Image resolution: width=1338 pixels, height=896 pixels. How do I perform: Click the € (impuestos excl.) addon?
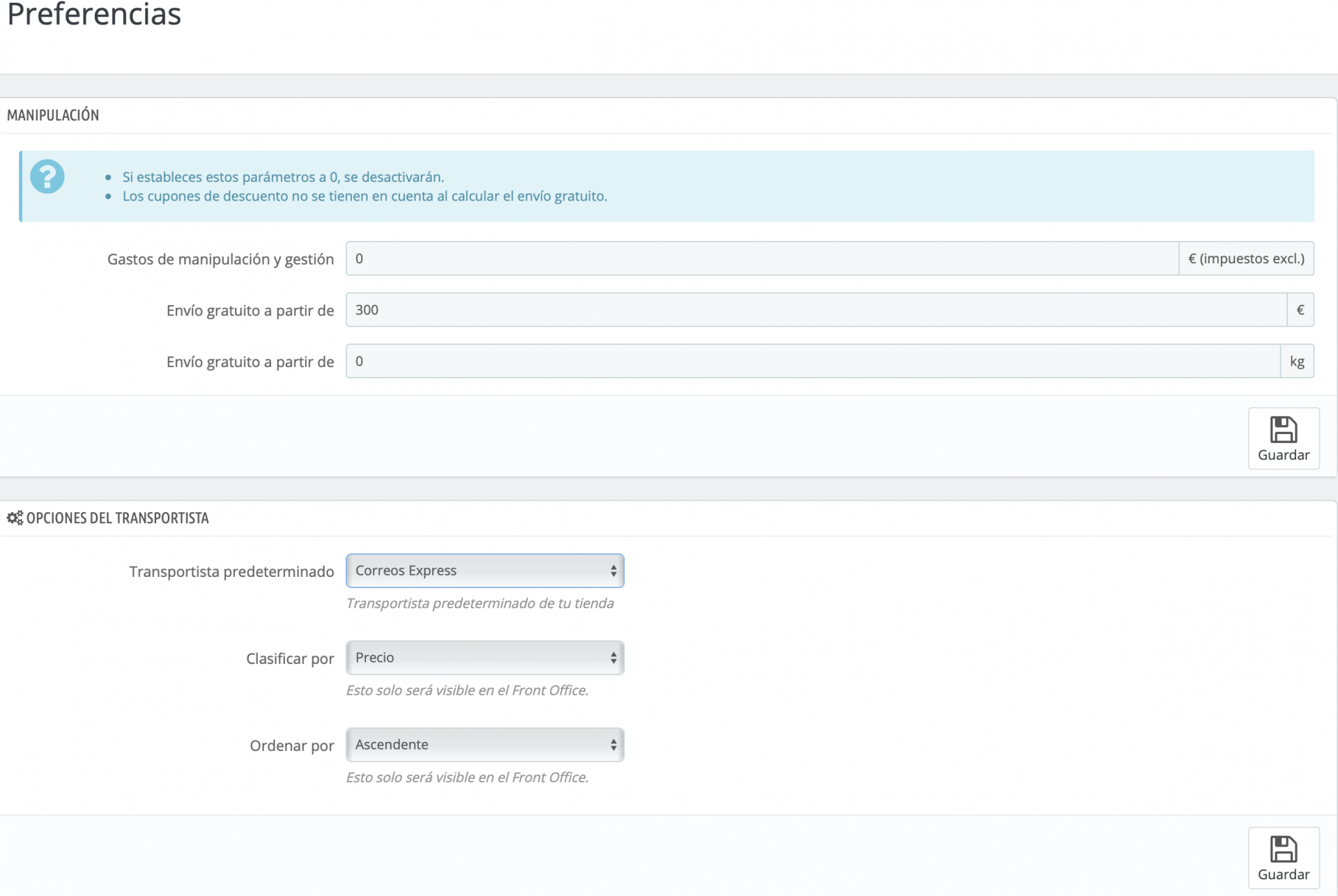coord(1245,258)
